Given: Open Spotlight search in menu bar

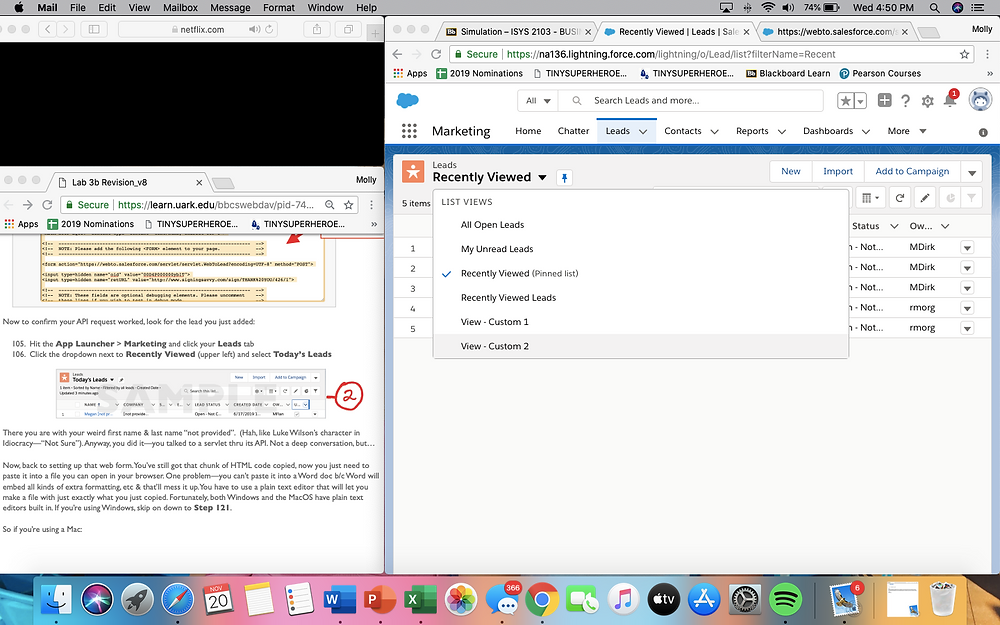Looking at the screenshot, I should coord(934,8).
